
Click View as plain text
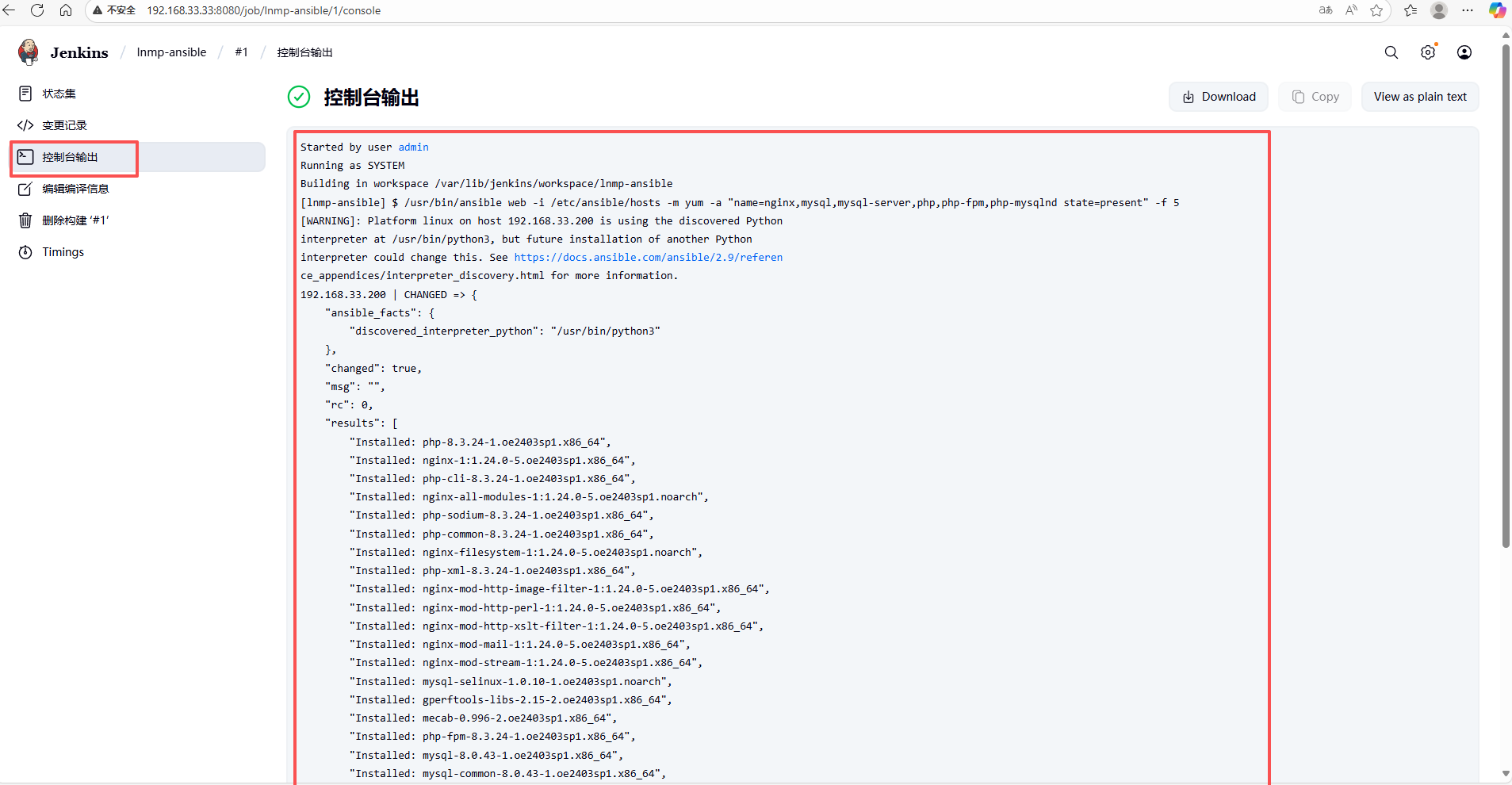(x=1420, y=97)
